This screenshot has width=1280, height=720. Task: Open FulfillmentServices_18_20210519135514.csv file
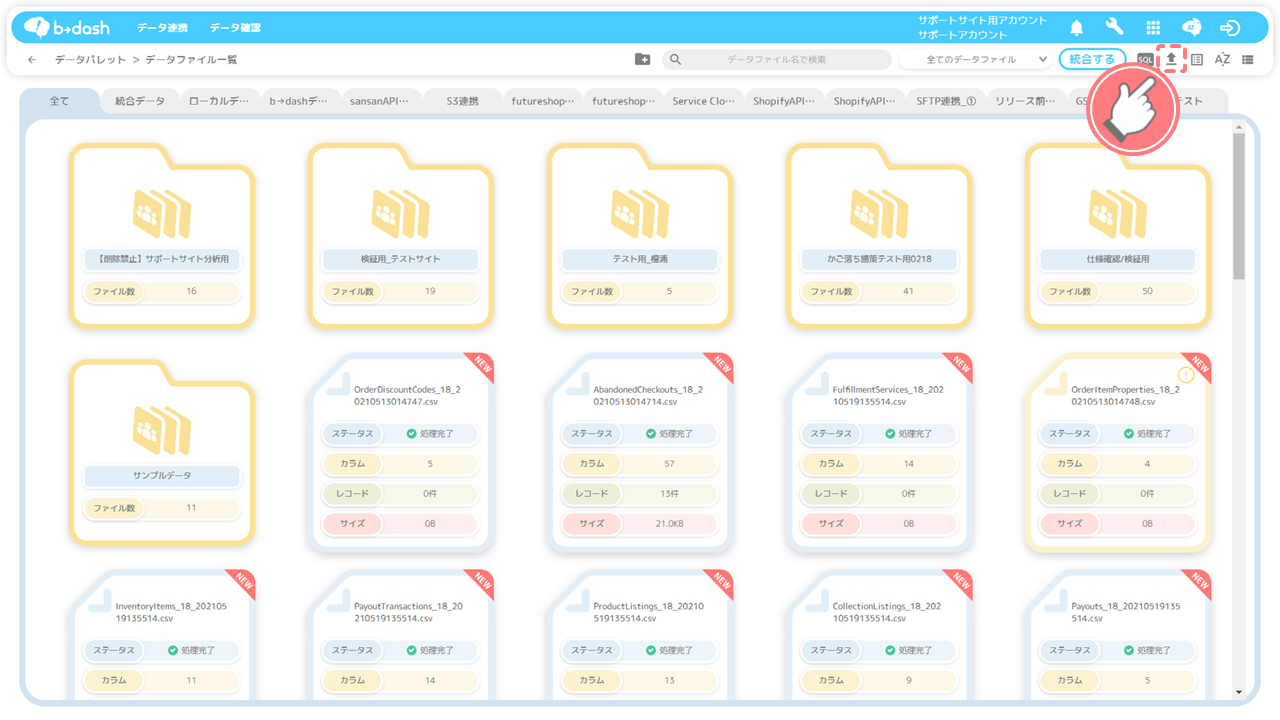pyautogui.click(x=887, y=395)
